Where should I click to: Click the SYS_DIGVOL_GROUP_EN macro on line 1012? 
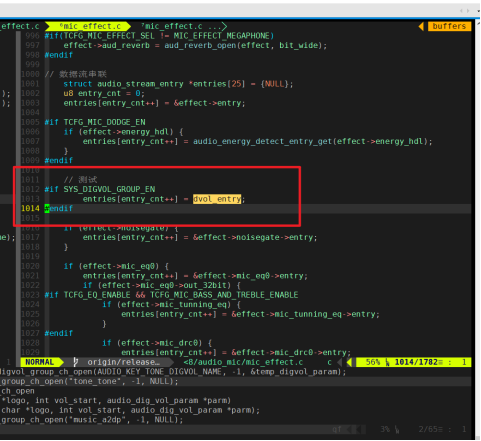pyautogui.click(x=109, y=189)
